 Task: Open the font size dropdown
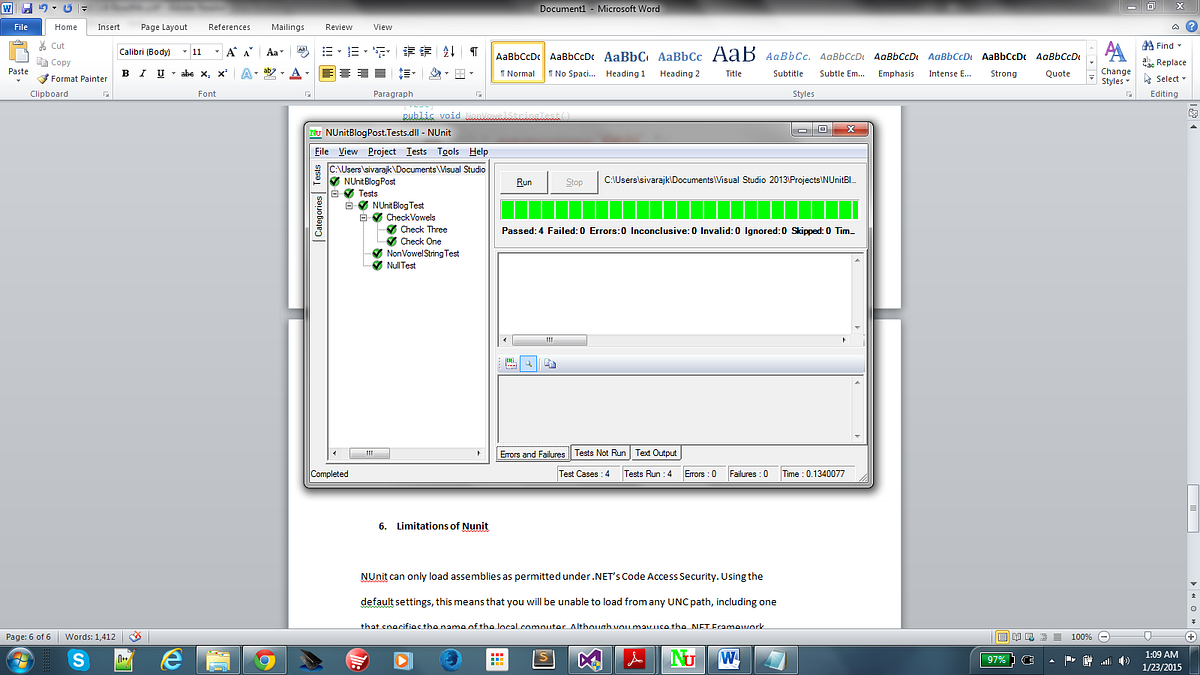[218, 52]
